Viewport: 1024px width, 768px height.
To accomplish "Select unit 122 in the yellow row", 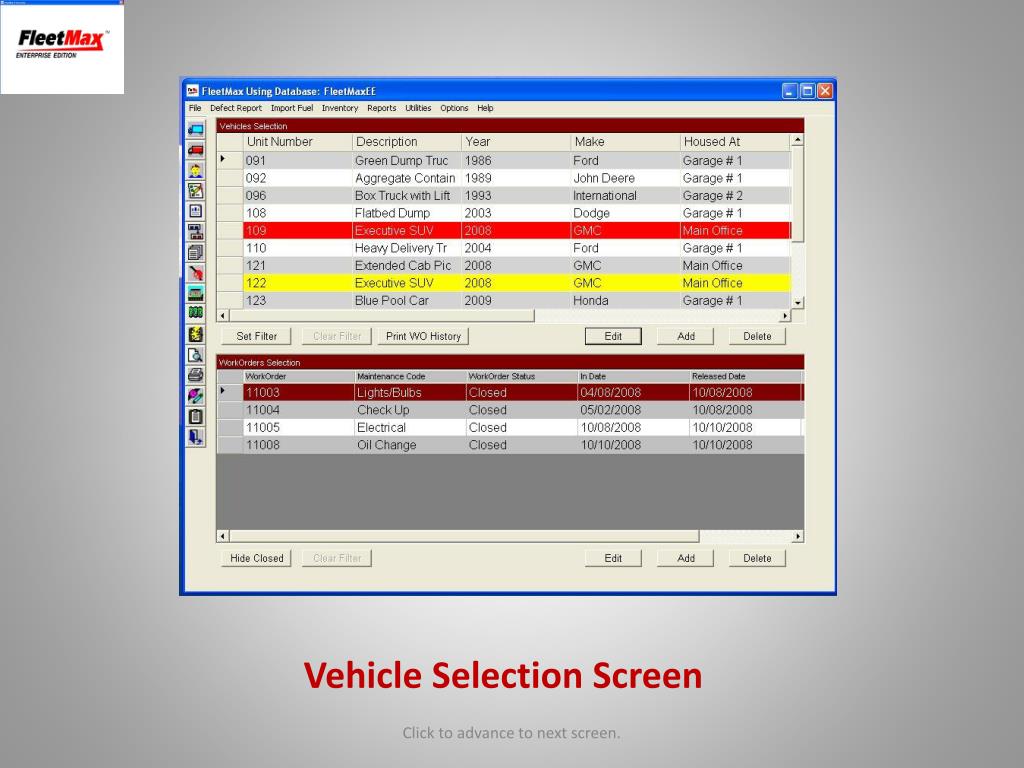I will click(x=297, y=283).
